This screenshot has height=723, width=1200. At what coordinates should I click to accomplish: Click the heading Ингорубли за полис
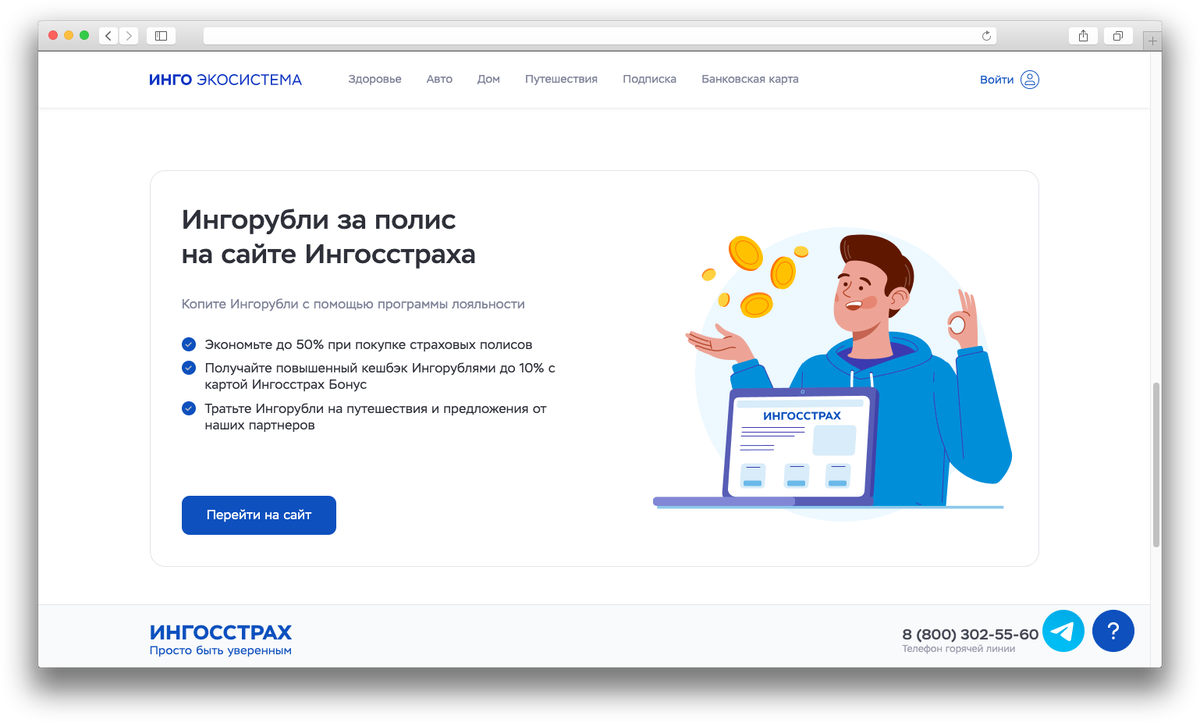(328, 236)
